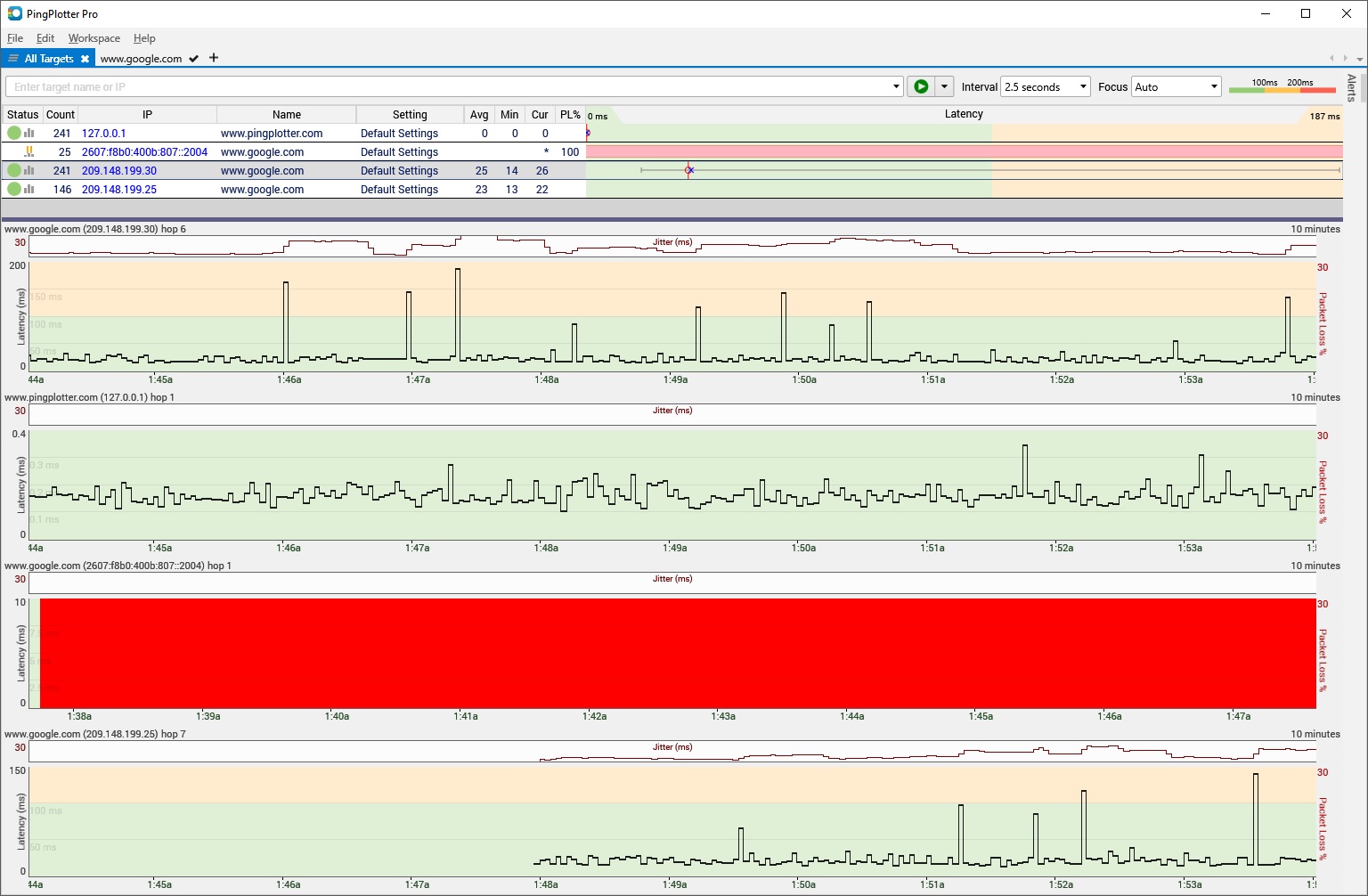The height and width of the screenshot is (896, 1368).
Task: Open the hamburger menu on All Targets tab
Action: coord(13,59)
